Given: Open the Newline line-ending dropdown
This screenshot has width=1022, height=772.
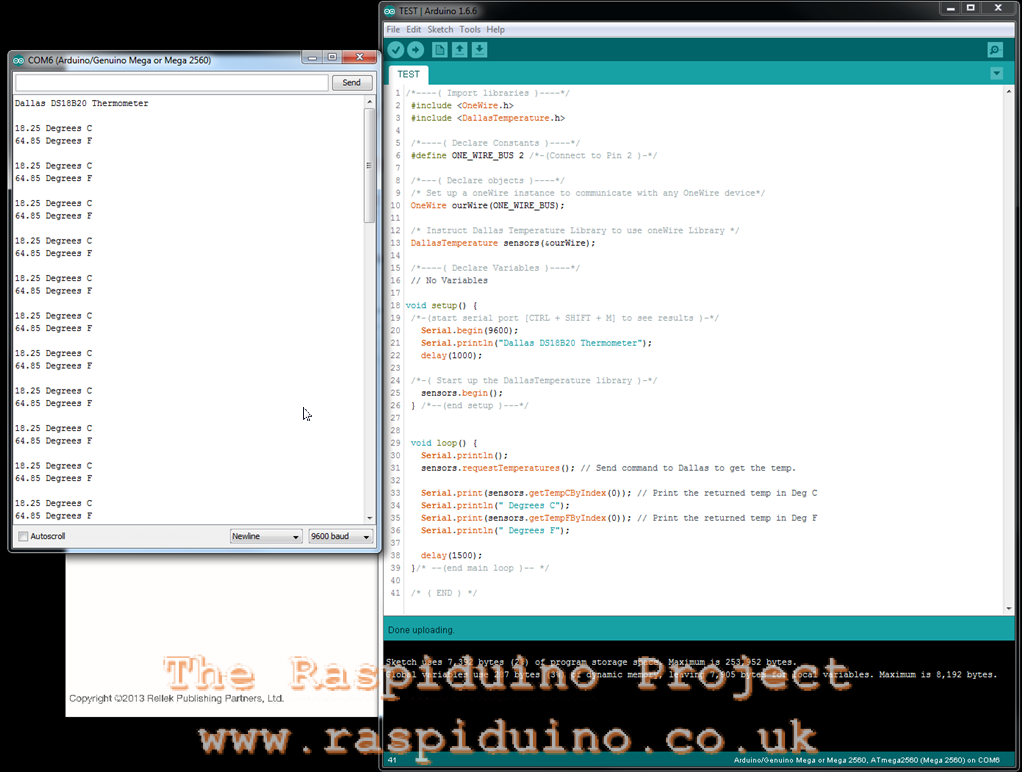Looking at the screenshot, I should (x=266, y=536).
